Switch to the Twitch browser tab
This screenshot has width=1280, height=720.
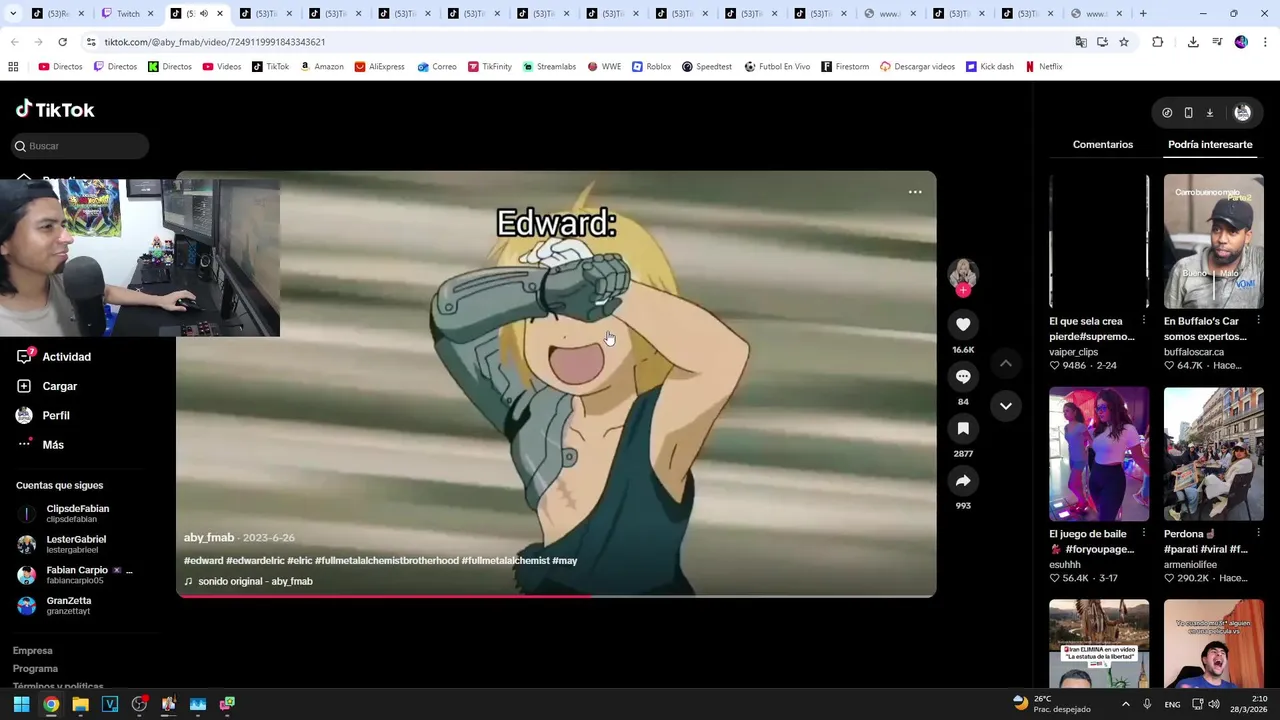pos(128,14)
